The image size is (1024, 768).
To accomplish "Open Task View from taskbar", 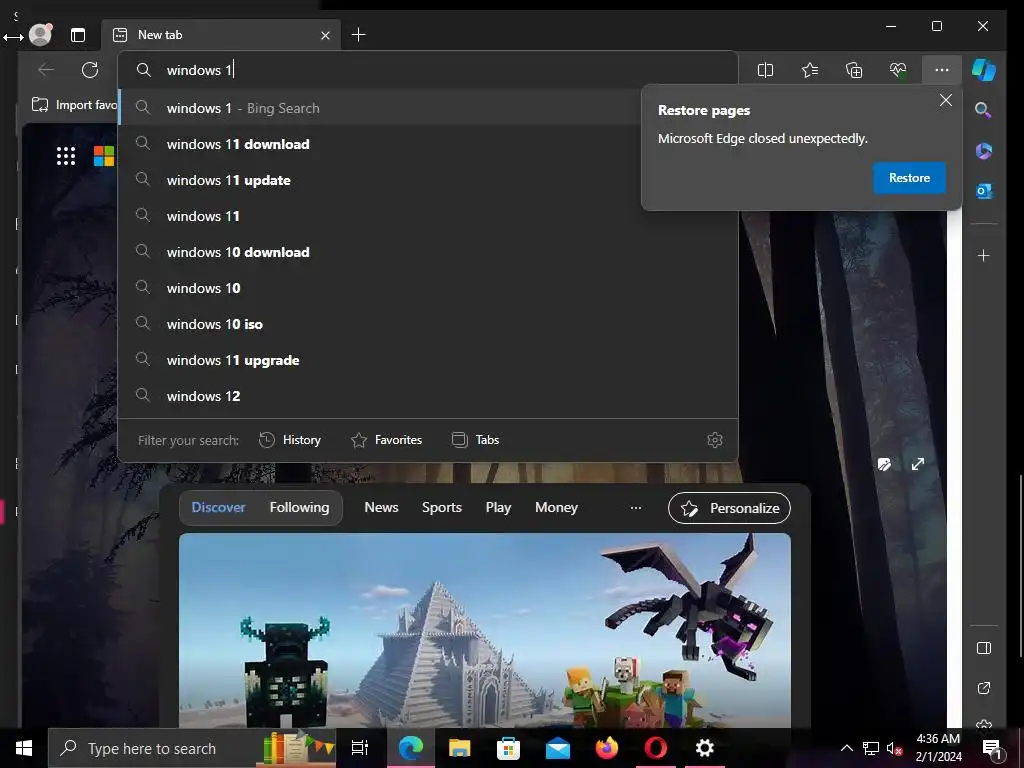I will [x=360, y=748].
